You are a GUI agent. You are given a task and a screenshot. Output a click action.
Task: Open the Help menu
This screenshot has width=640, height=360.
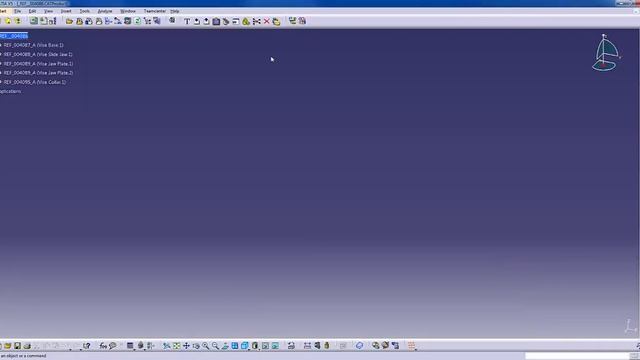[x=175, y=11]
